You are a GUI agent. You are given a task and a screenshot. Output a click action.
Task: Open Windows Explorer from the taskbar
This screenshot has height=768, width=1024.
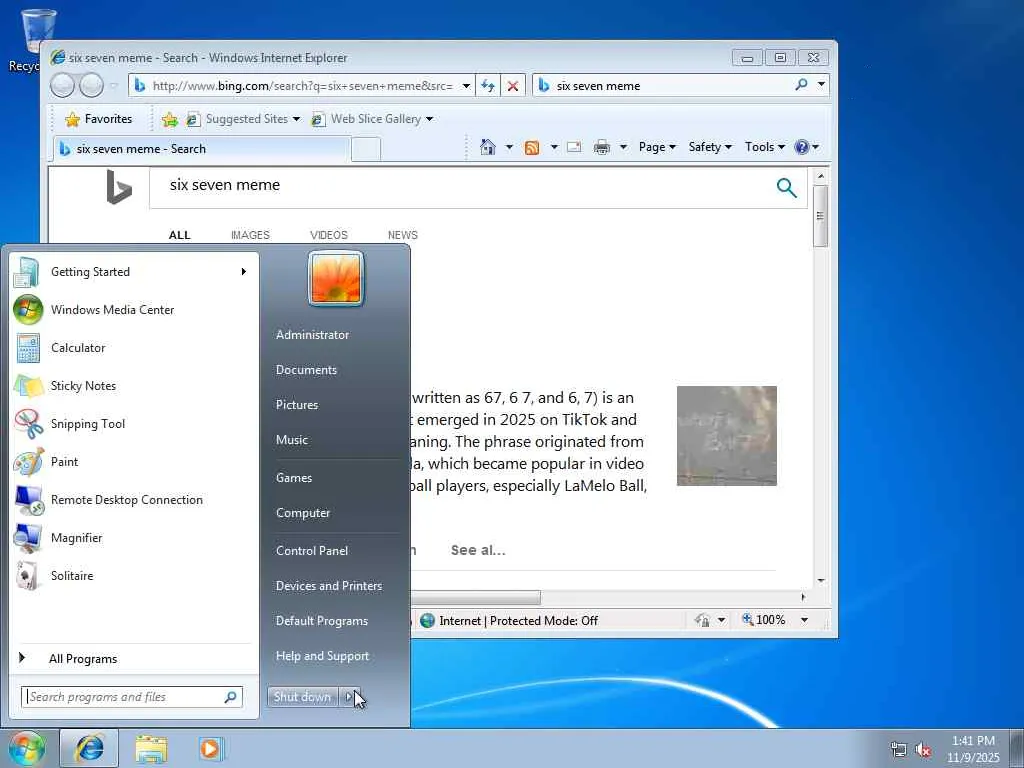click(x=151, y=748)
